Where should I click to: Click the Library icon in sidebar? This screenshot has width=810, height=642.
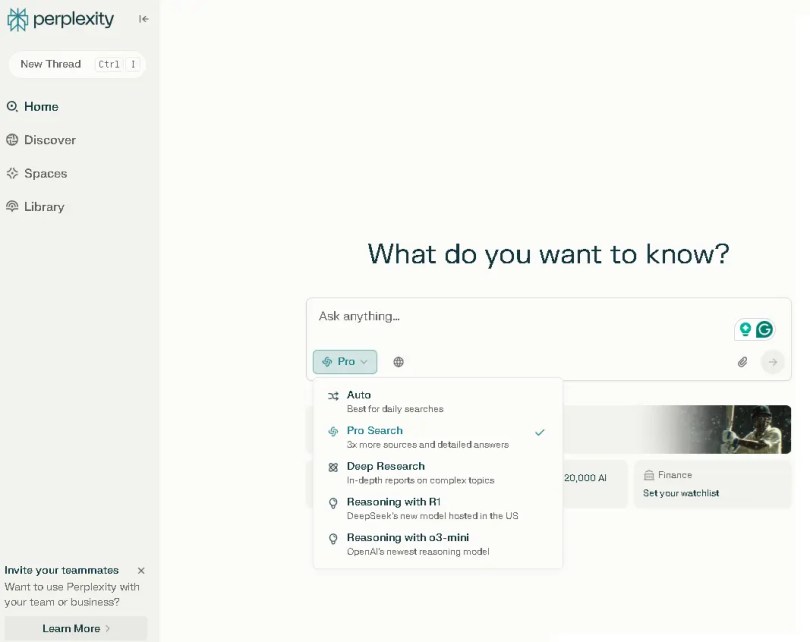point(12,207)
